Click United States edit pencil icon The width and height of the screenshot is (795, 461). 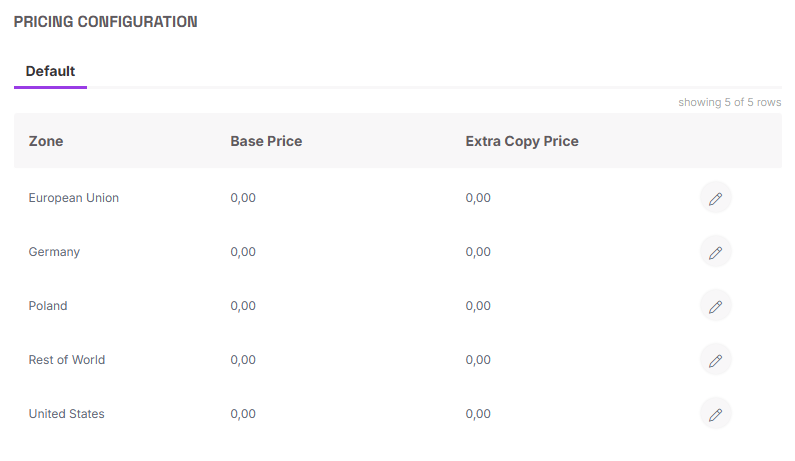(715, 414)
